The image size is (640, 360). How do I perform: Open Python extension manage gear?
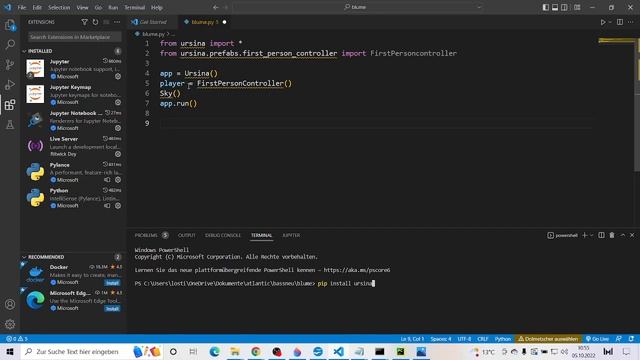pos(118,206)
